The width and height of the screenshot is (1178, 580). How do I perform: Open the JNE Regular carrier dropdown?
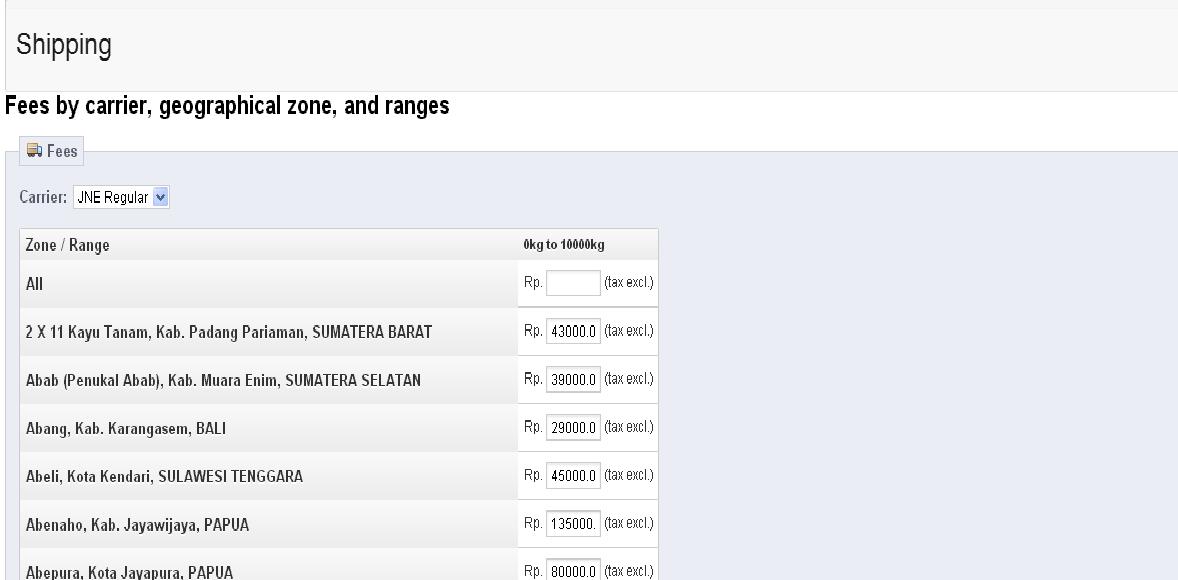point(121,198)
